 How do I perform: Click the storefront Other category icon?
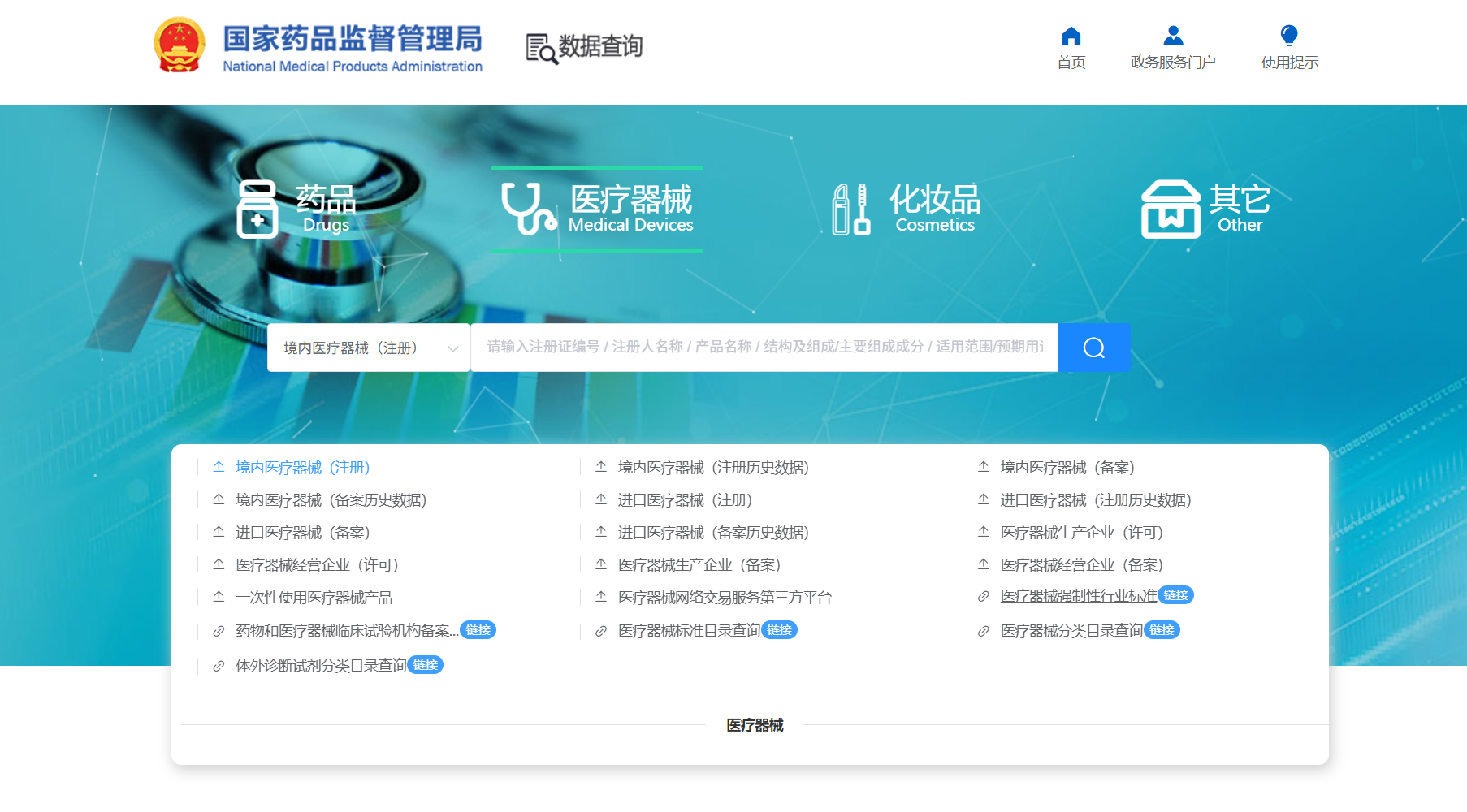(1170, 209)
